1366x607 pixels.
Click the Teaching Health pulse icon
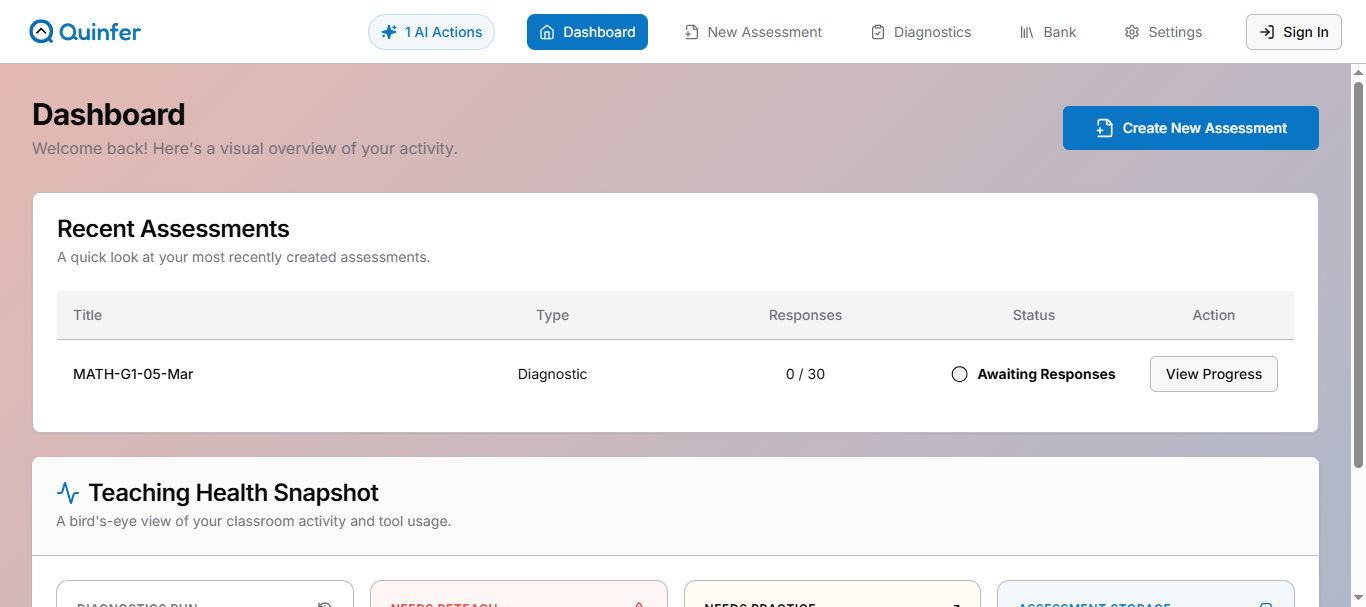click(68, 493)
